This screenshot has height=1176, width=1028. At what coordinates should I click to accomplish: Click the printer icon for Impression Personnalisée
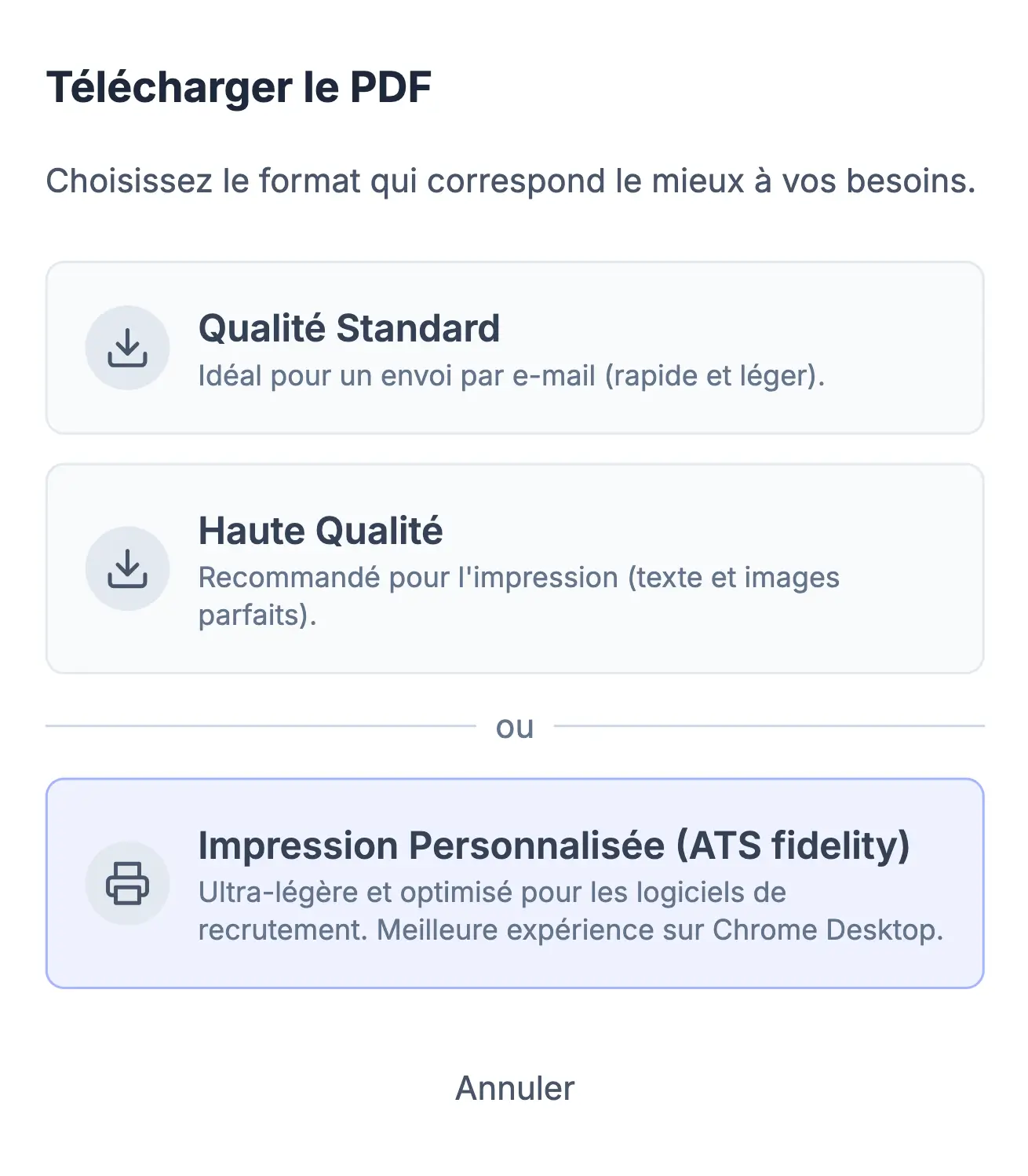pyautogui.click(x=127, y=883)
